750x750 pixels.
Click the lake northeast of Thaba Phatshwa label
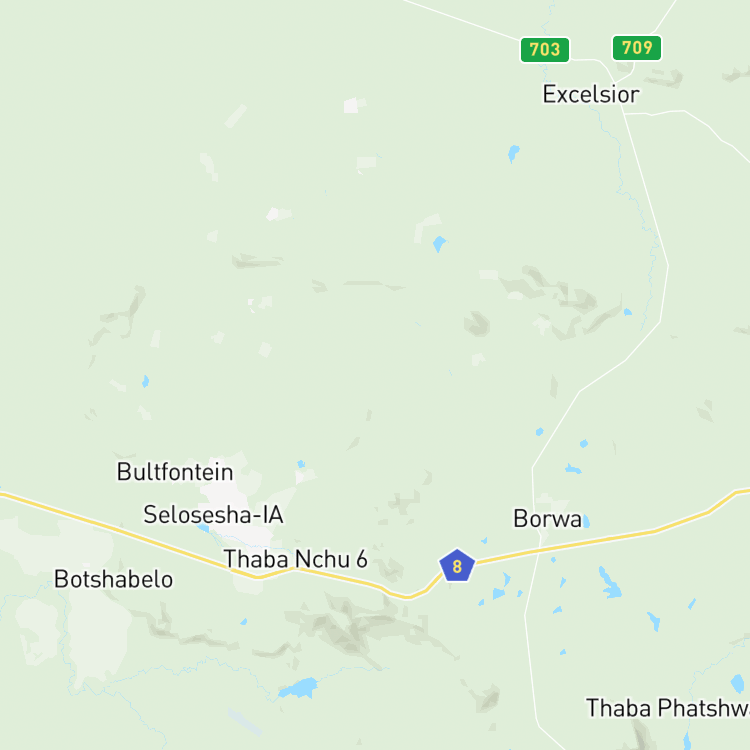pyautogui.click(x=738, y=684)
